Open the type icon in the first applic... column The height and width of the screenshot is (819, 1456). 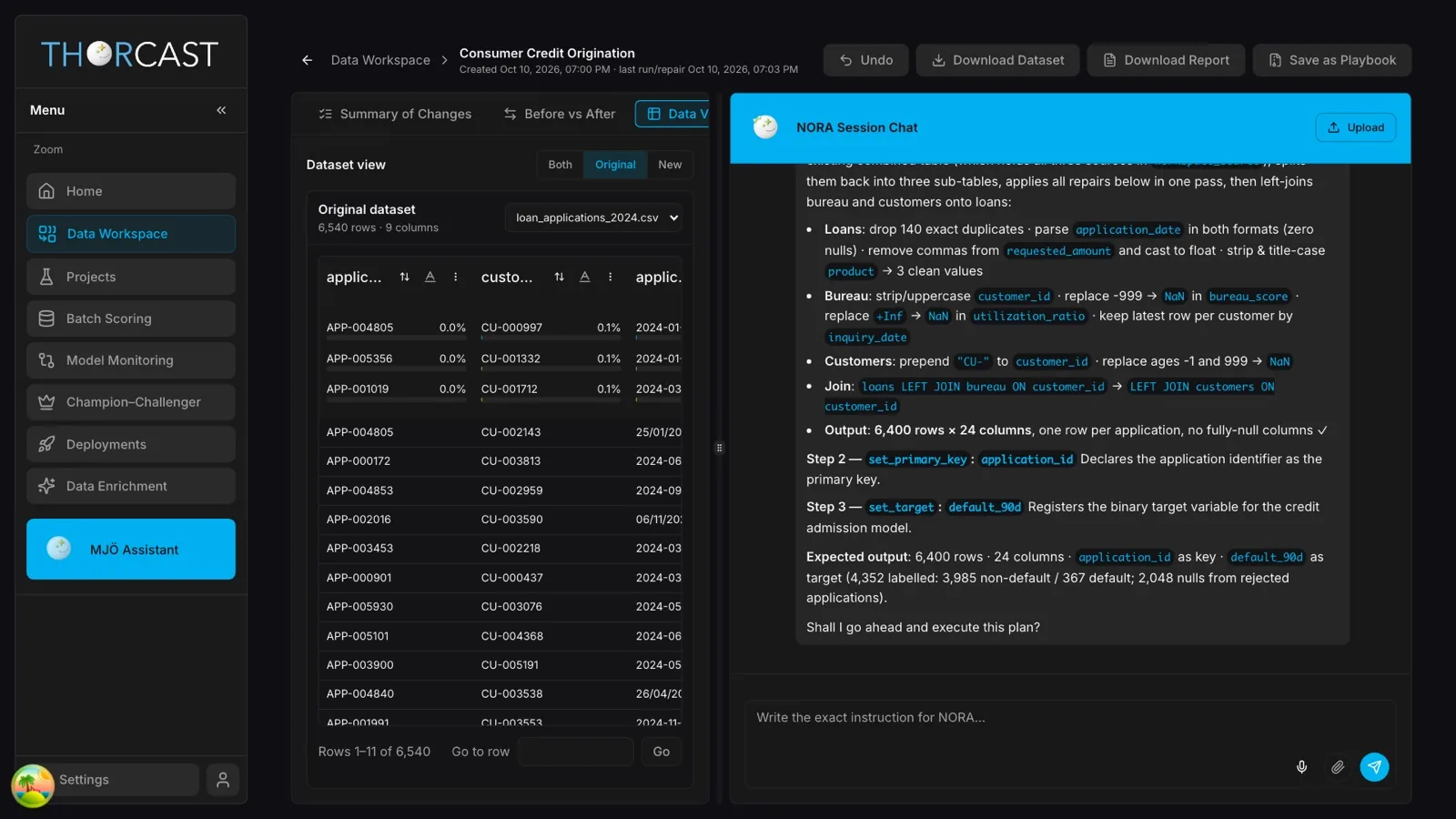click(430, 277)
